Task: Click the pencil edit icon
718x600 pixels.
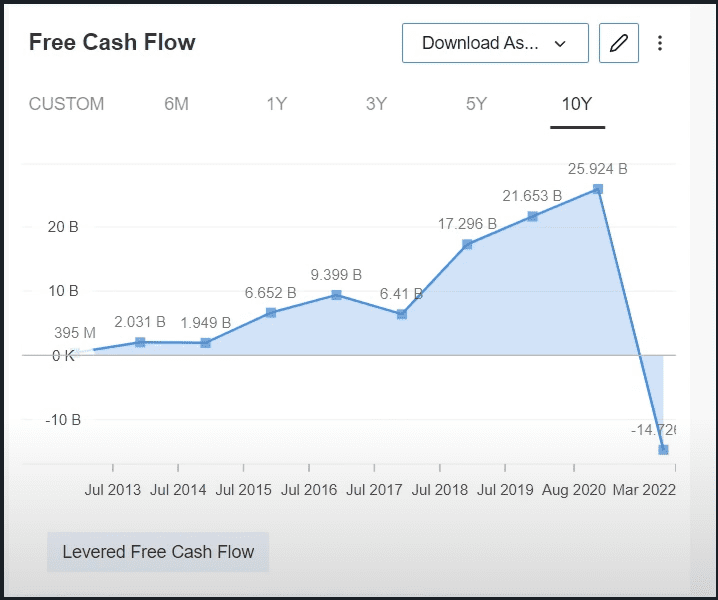Action: [x=619, y=43]
